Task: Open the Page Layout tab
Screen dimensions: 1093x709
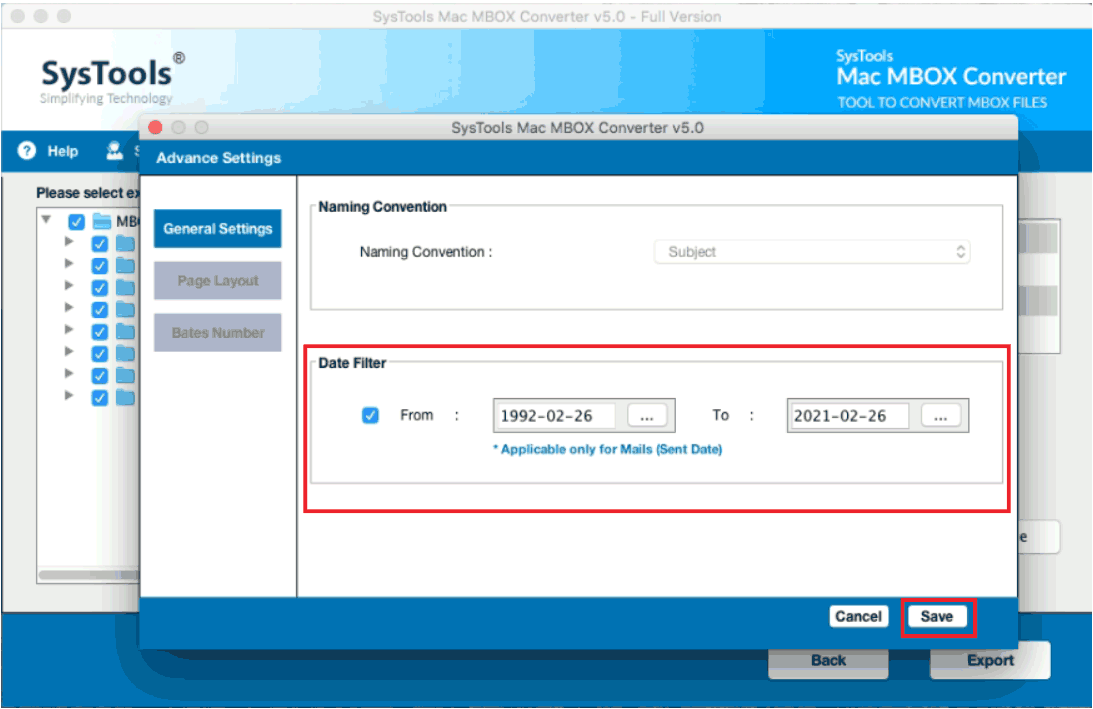Action: [217, 280]
